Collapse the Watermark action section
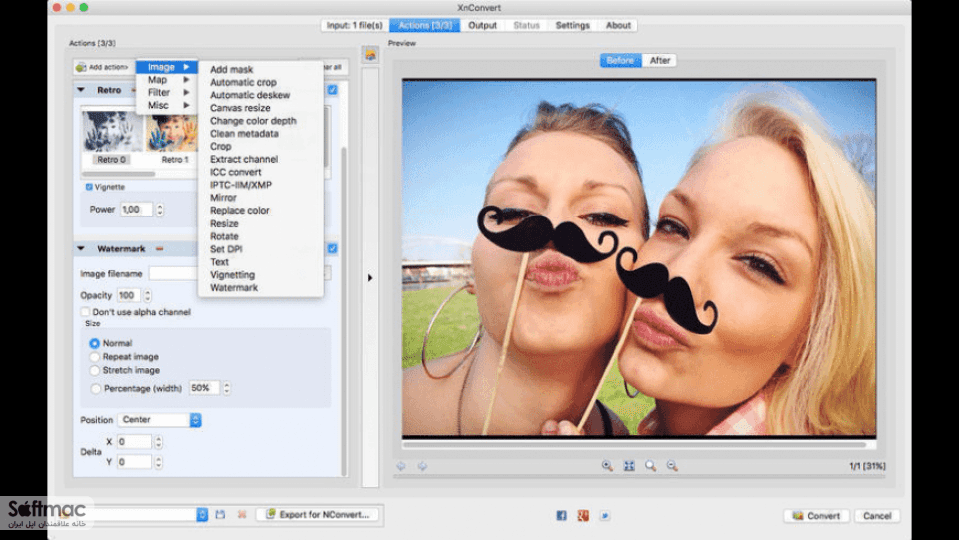This screenshot has width=959, height=540. (x=81, y=248)
